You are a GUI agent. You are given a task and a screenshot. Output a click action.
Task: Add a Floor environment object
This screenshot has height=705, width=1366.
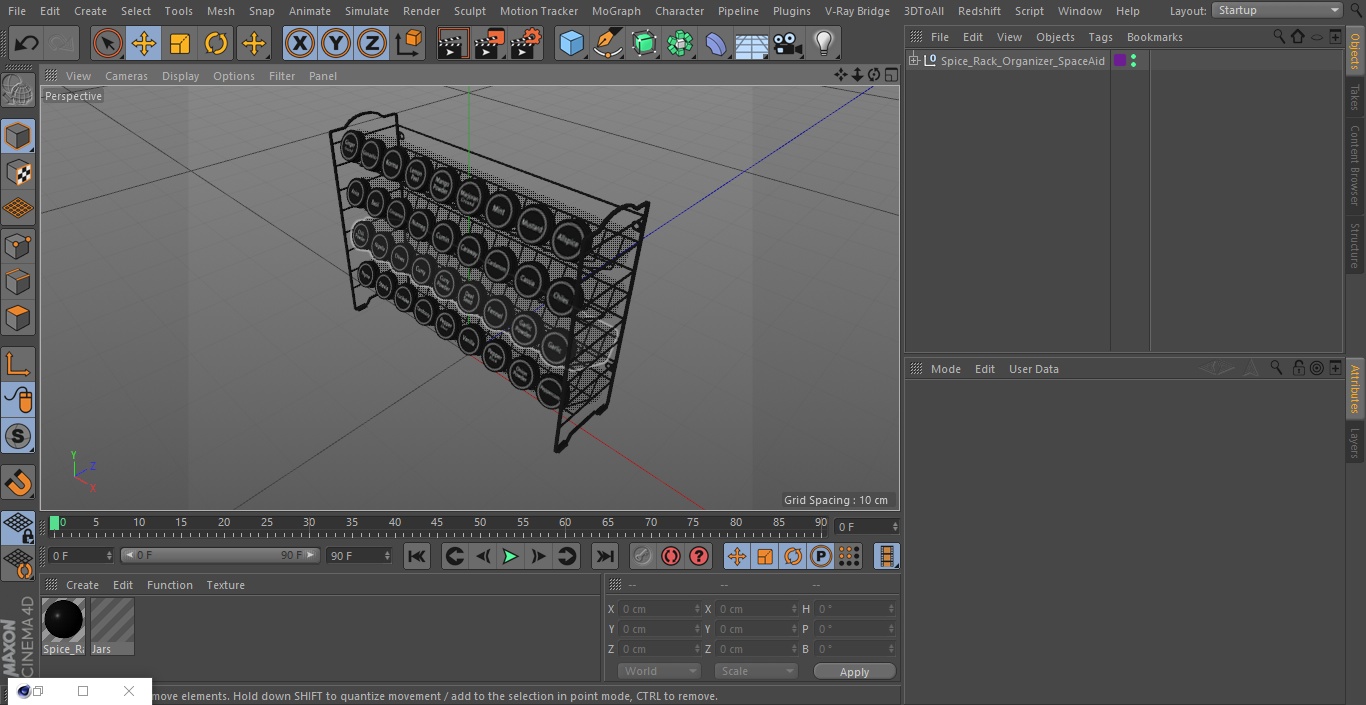pyautogui.click(x=751, y=43)
